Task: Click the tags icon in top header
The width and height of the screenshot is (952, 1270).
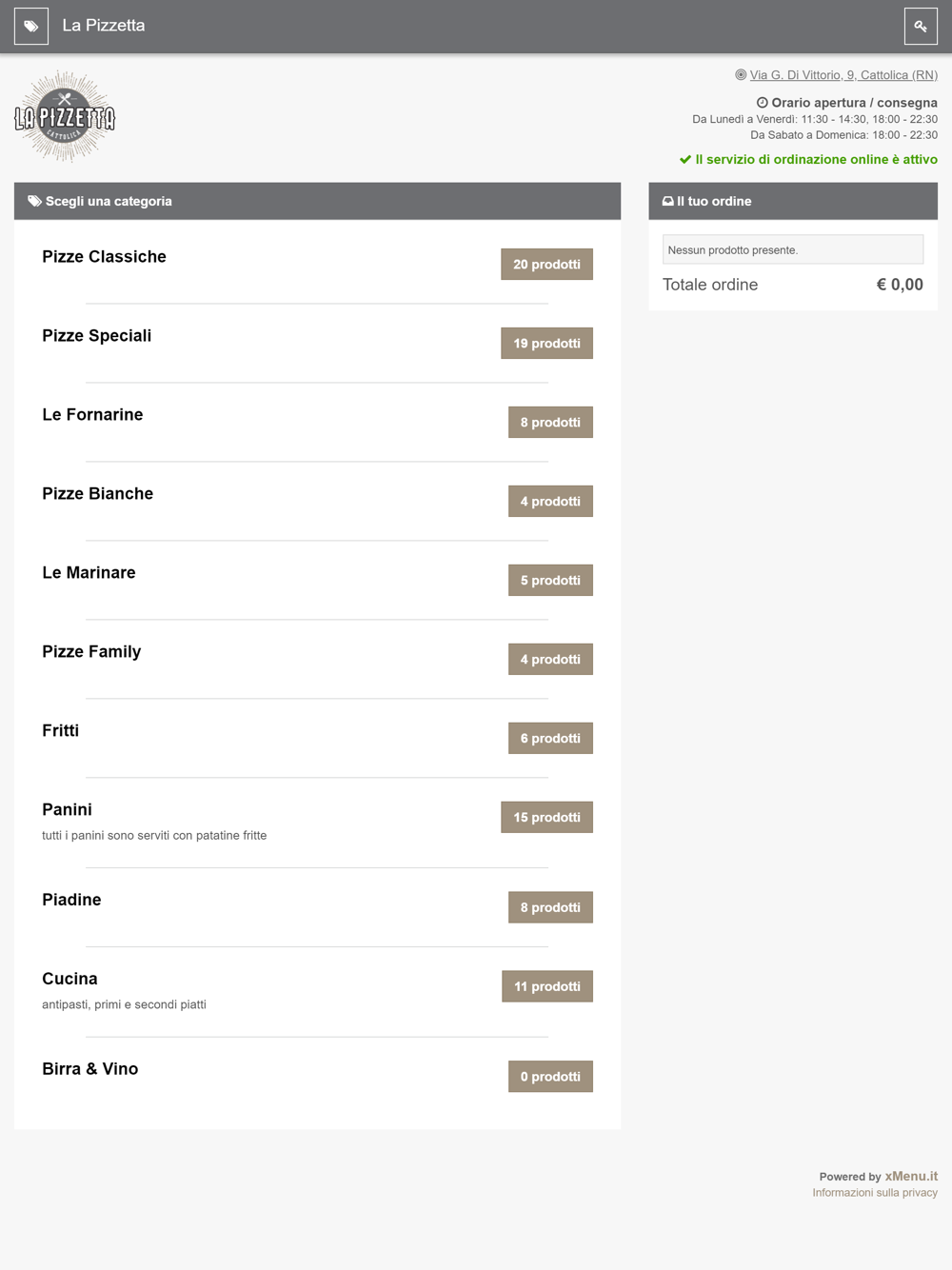Action: tap(31, 27)
